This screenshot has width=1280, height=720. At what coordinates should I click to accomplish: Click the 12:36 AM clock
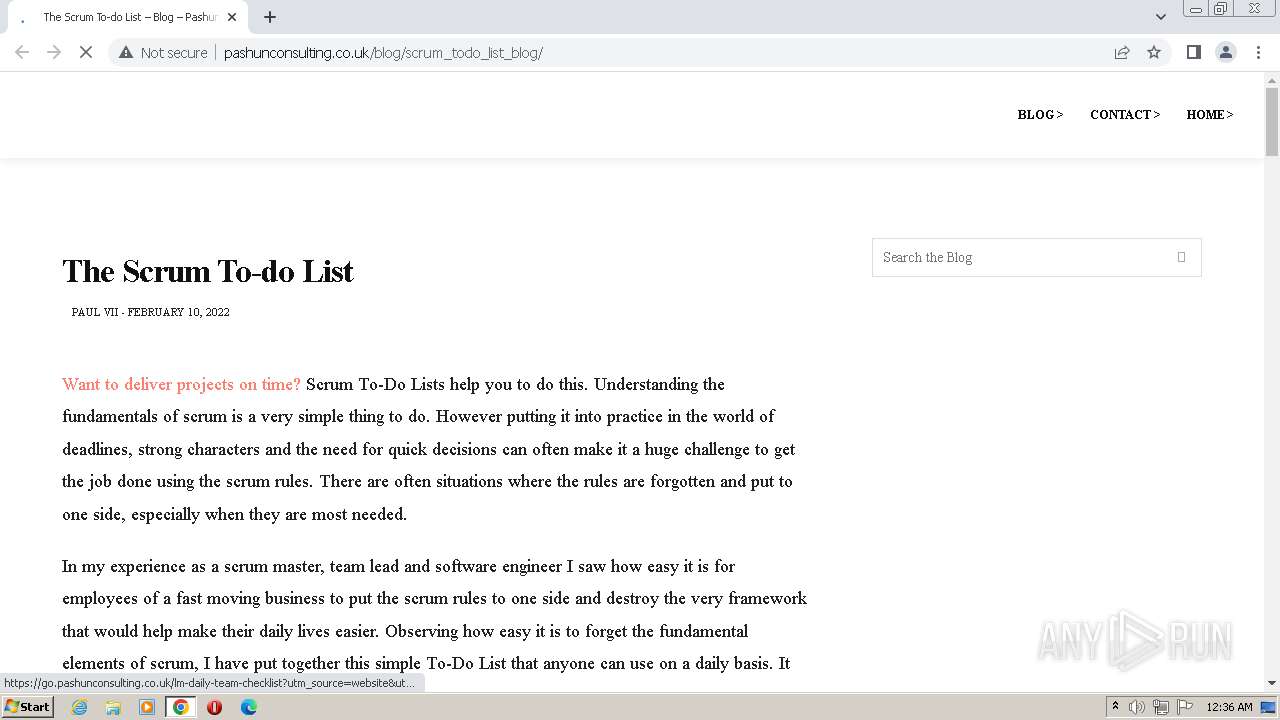pos(1229,707)
